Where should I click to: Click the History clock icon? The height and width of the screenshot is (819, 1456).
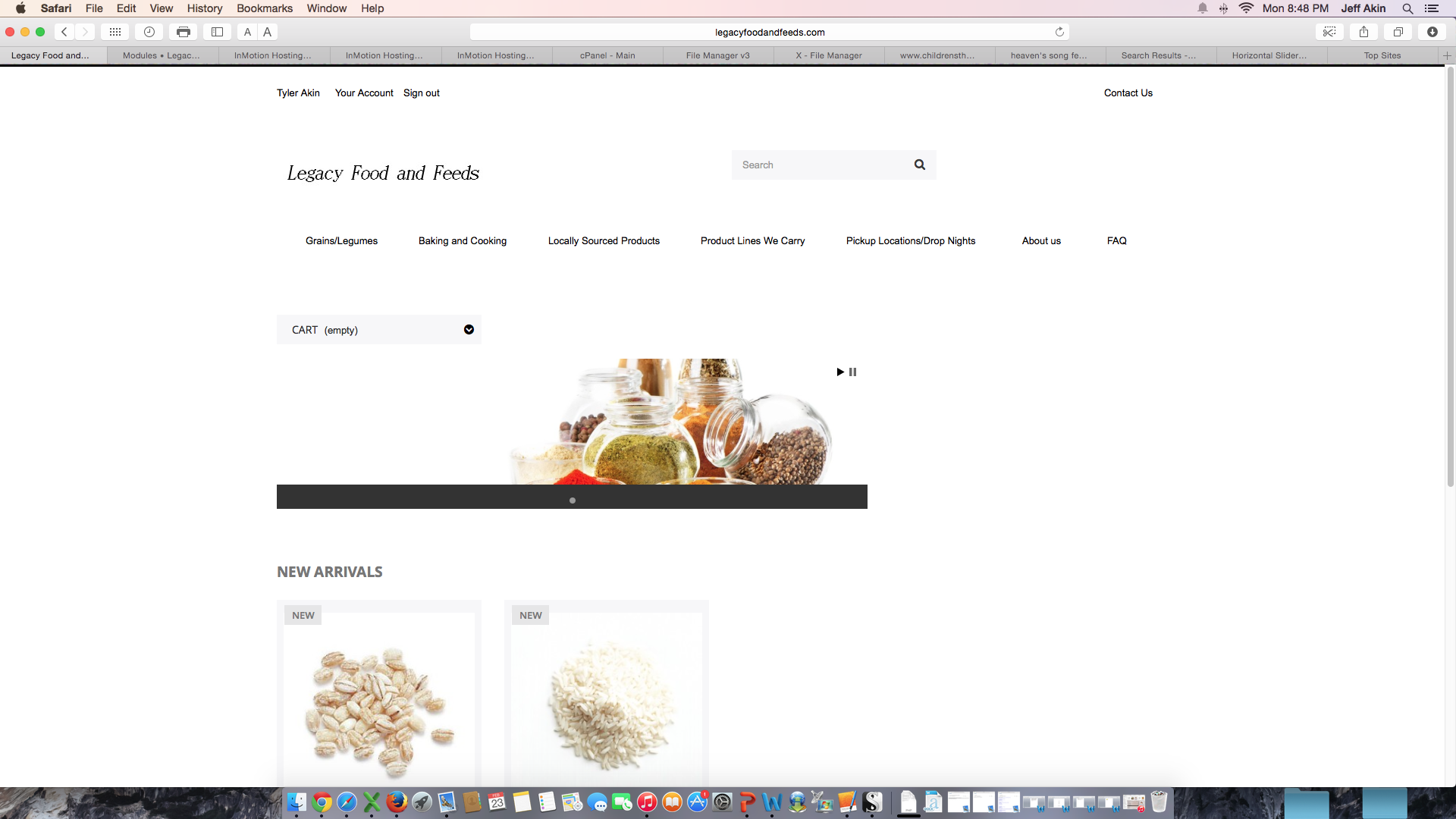[149, 32]
